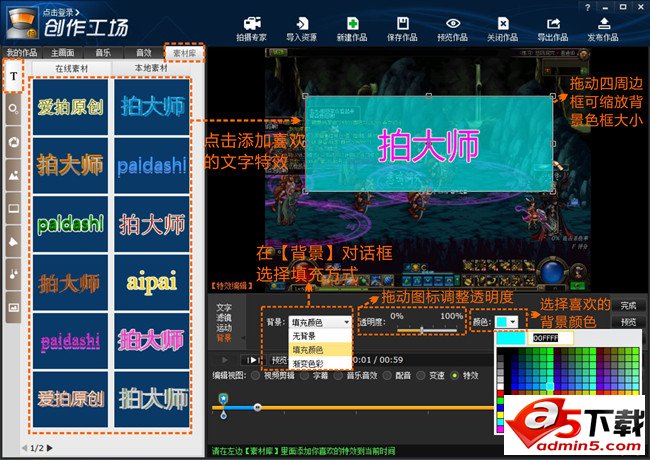Click the 完成 button

628,305
